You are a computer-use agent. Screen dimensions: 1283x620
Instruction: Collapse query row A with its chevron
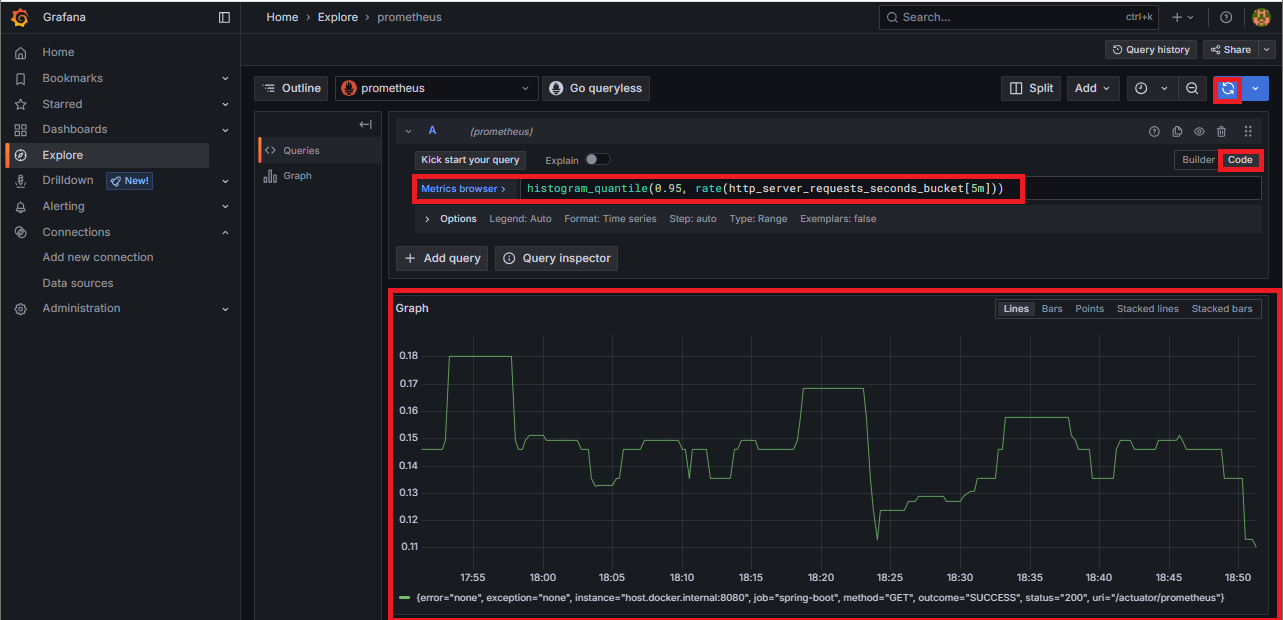pyautogui.click(x=408, y=131)
